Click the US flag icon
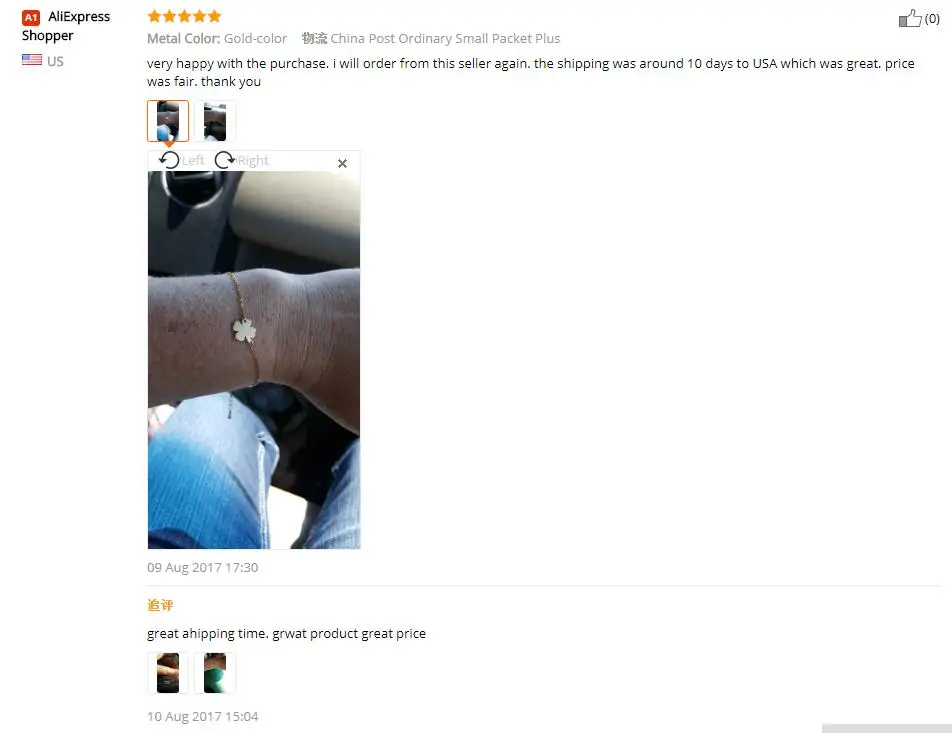This screenshot has height=733, width=952. click(x=32, y=60)
